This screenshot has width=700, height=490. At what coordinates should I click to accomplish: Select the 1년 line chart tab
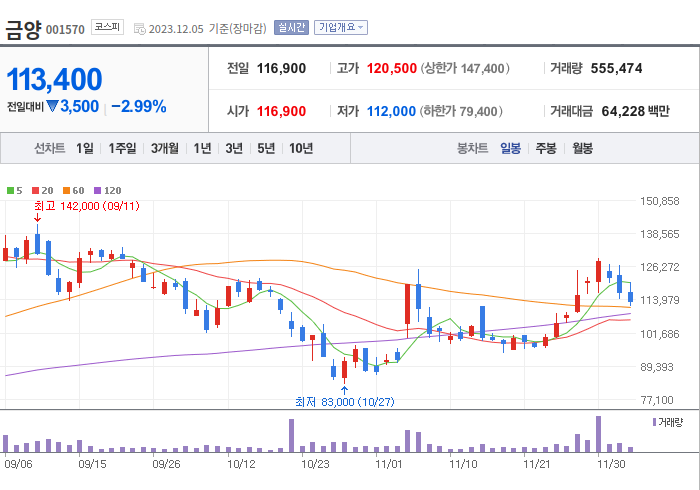202,148
